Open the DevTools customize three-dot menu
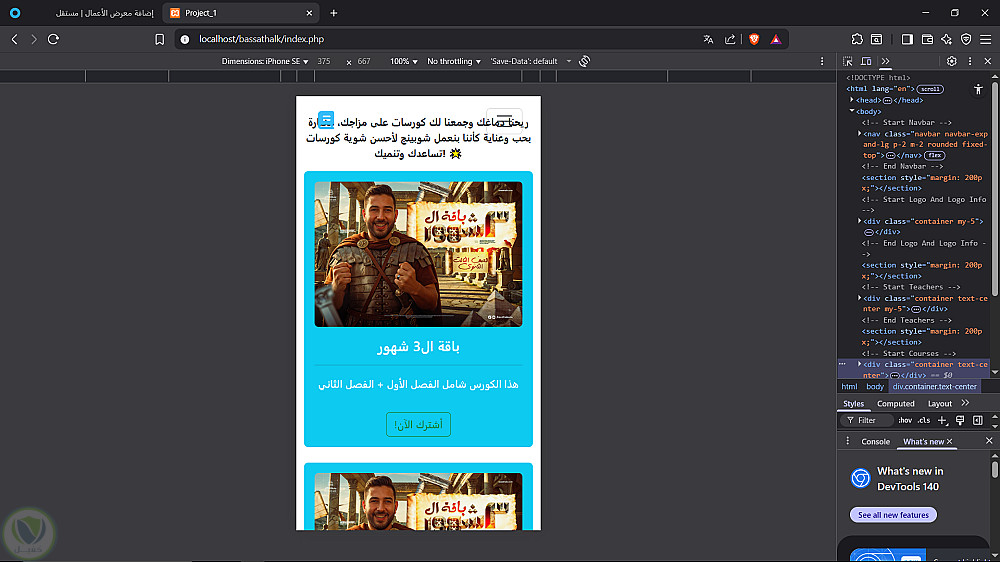 (970, 61)
